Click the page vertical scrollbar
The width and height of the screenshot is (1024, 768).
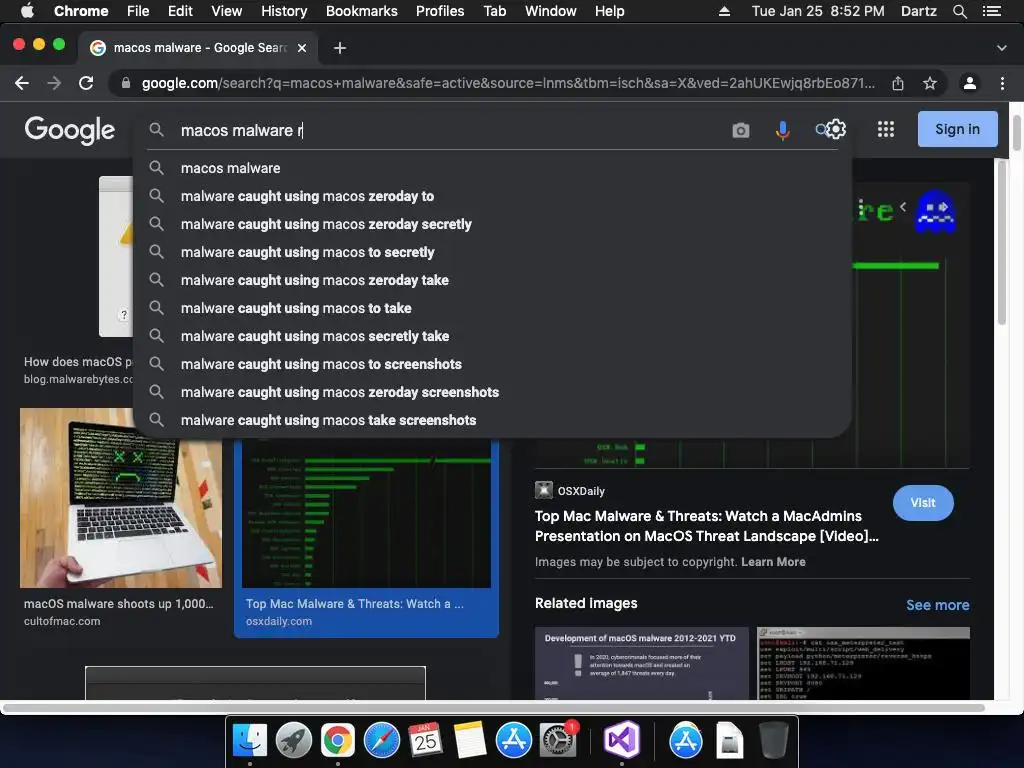(x=1017, y=133)
